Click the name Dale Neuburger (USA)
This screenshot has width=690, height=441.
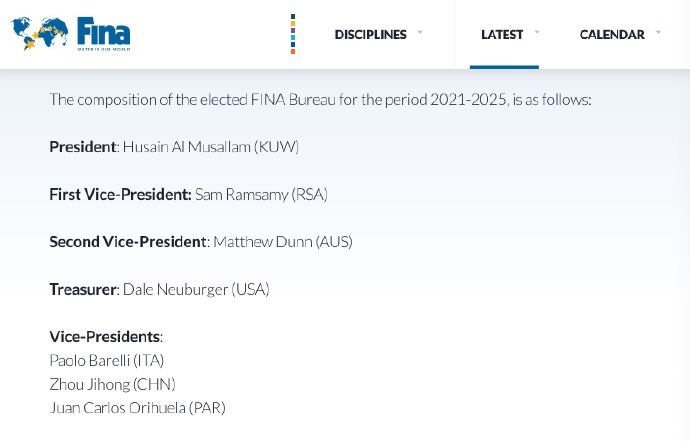[x=196, y=289]
